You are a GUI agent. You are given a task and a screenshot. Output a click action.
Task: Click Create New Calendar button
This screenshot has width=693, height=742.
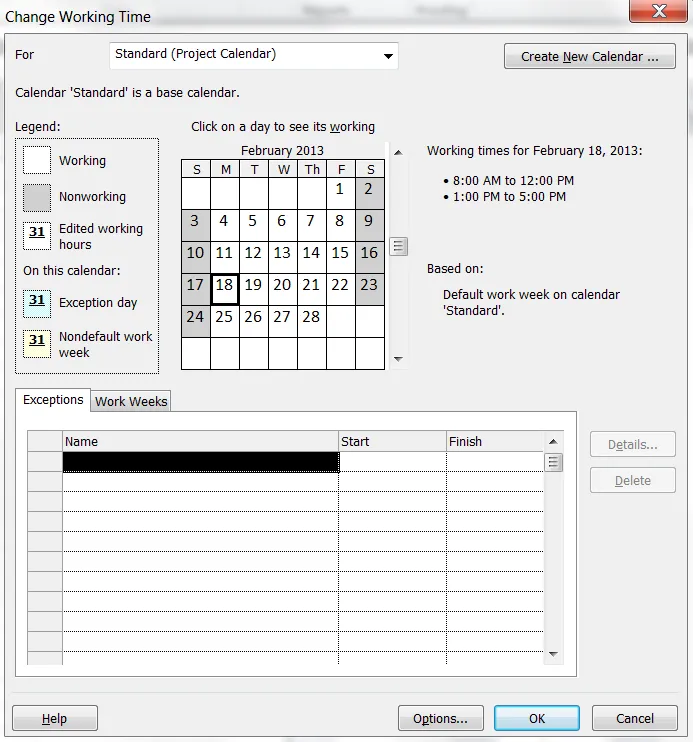point(589,56)
